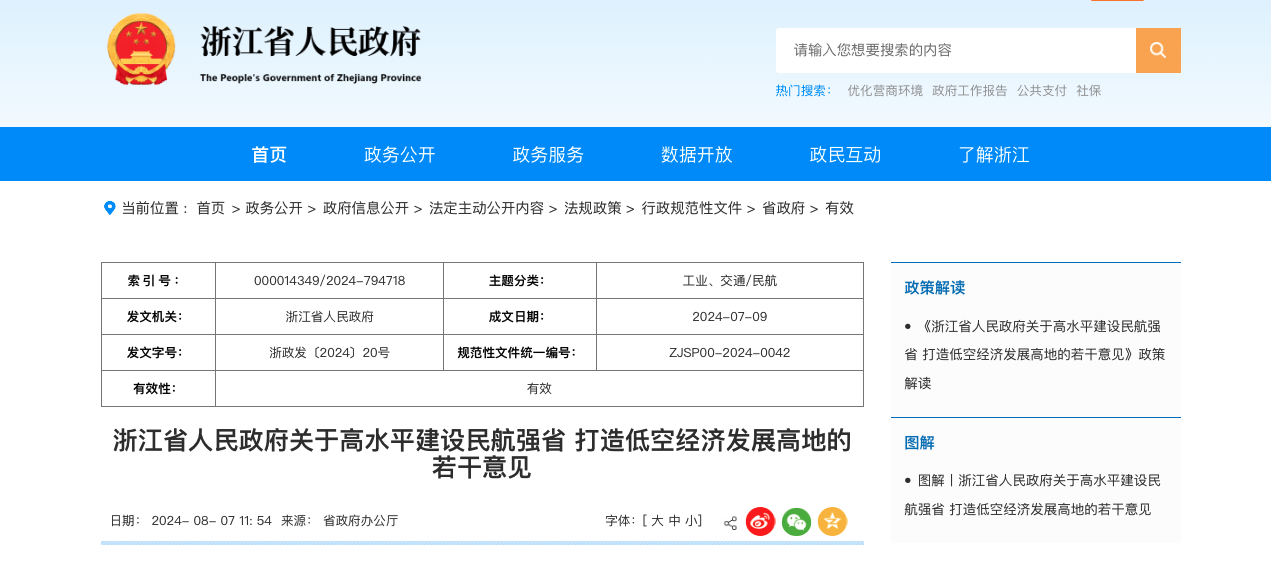The height and width of the screenshot is (571, 1271).
Task: Click the 社保 hot search link
Action: coord(1088,90)
